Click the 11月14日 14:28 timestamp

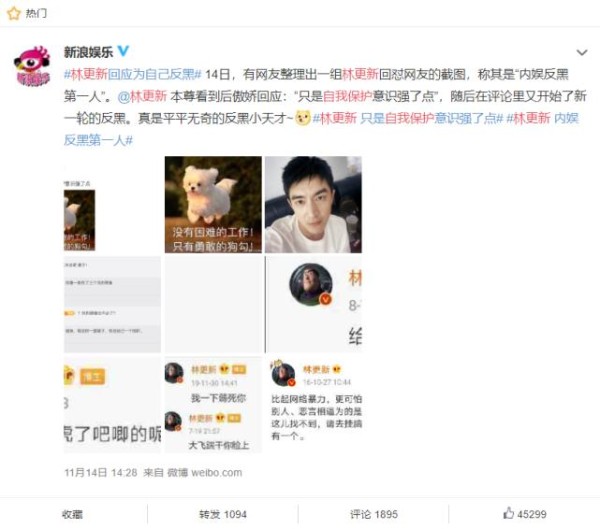101,473
